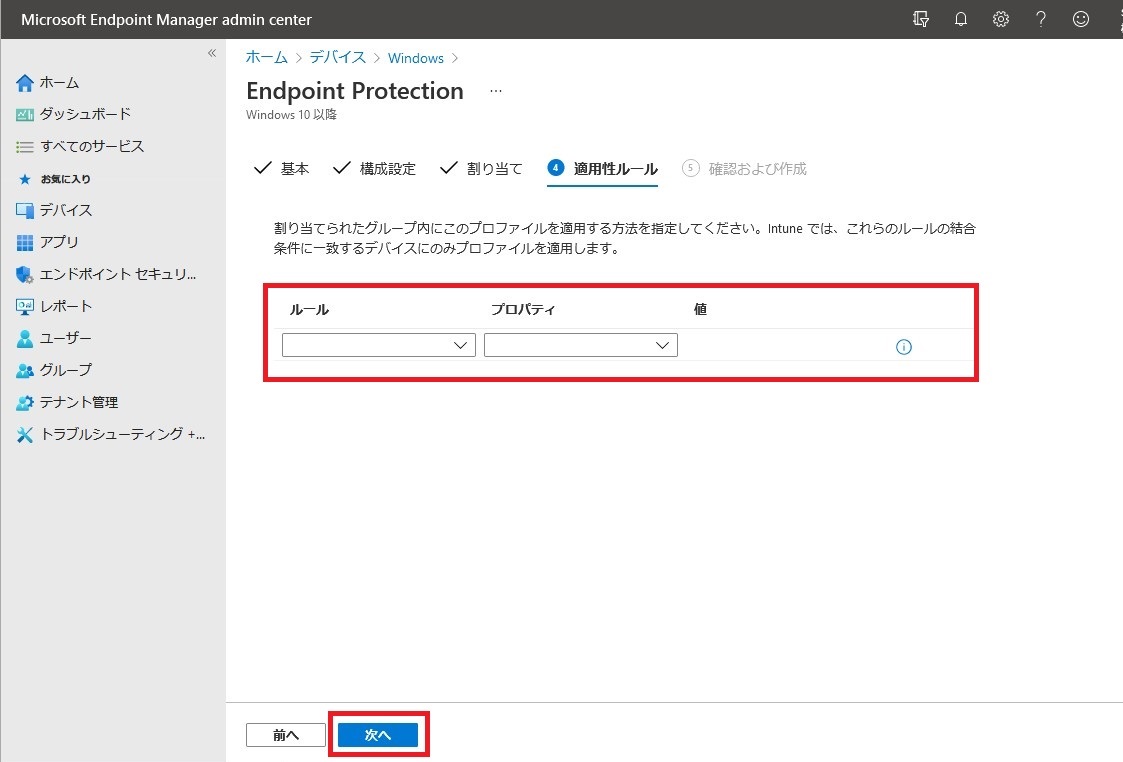Click the home icon next to ホーム
Image resolution: width=1123 pixels, height=762 pixels.
(24, 83)
